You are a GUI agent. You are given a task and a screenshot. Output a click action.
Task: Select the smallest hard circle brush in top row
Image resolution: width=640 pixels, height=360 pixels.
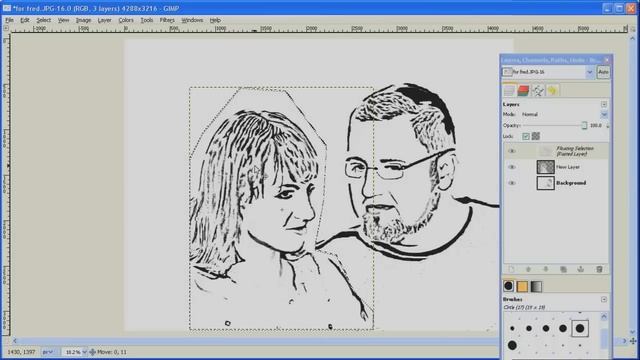[x=512, y=328]
